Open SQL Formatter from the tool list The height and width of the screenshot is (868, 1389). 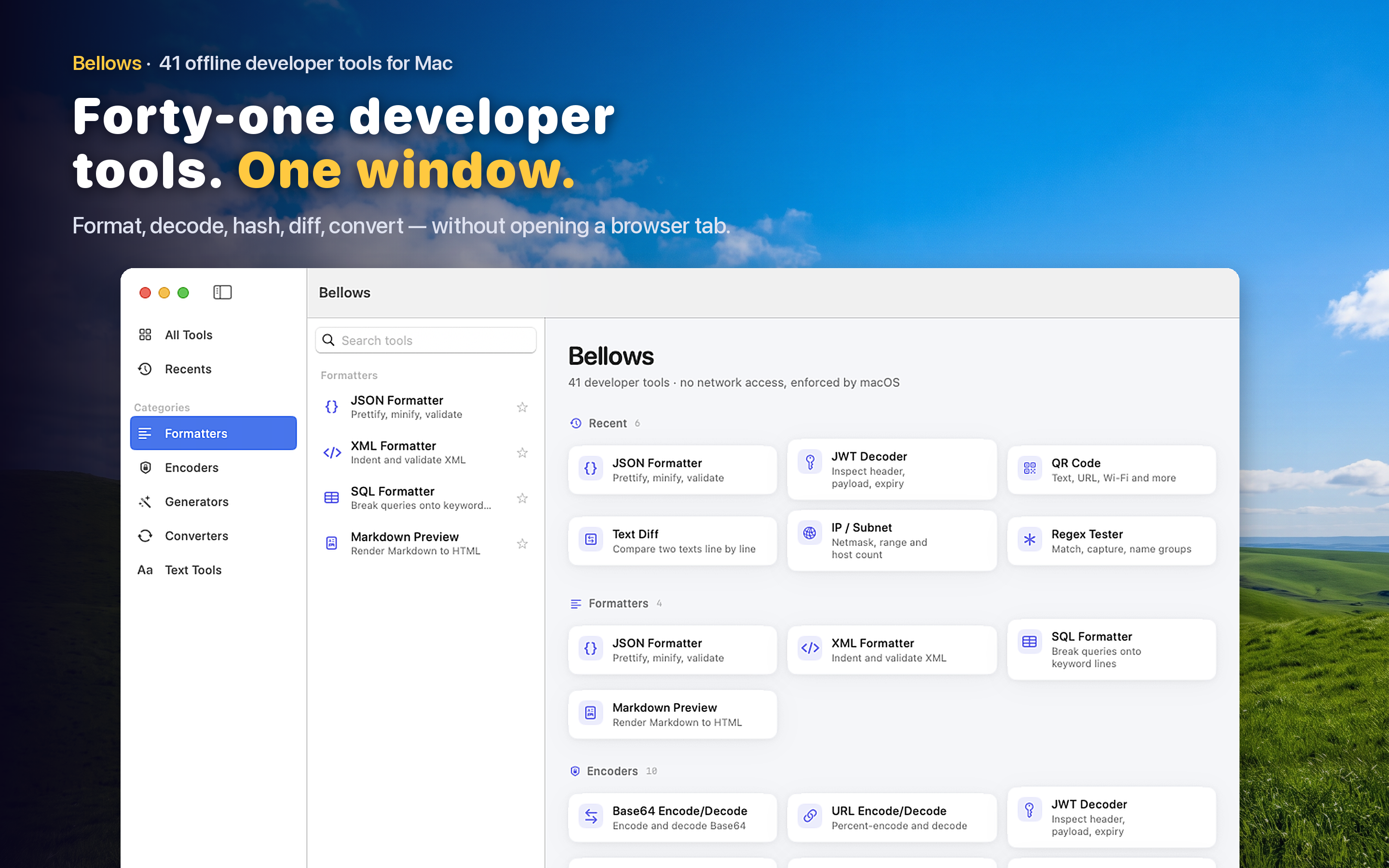tap(426, 498)
